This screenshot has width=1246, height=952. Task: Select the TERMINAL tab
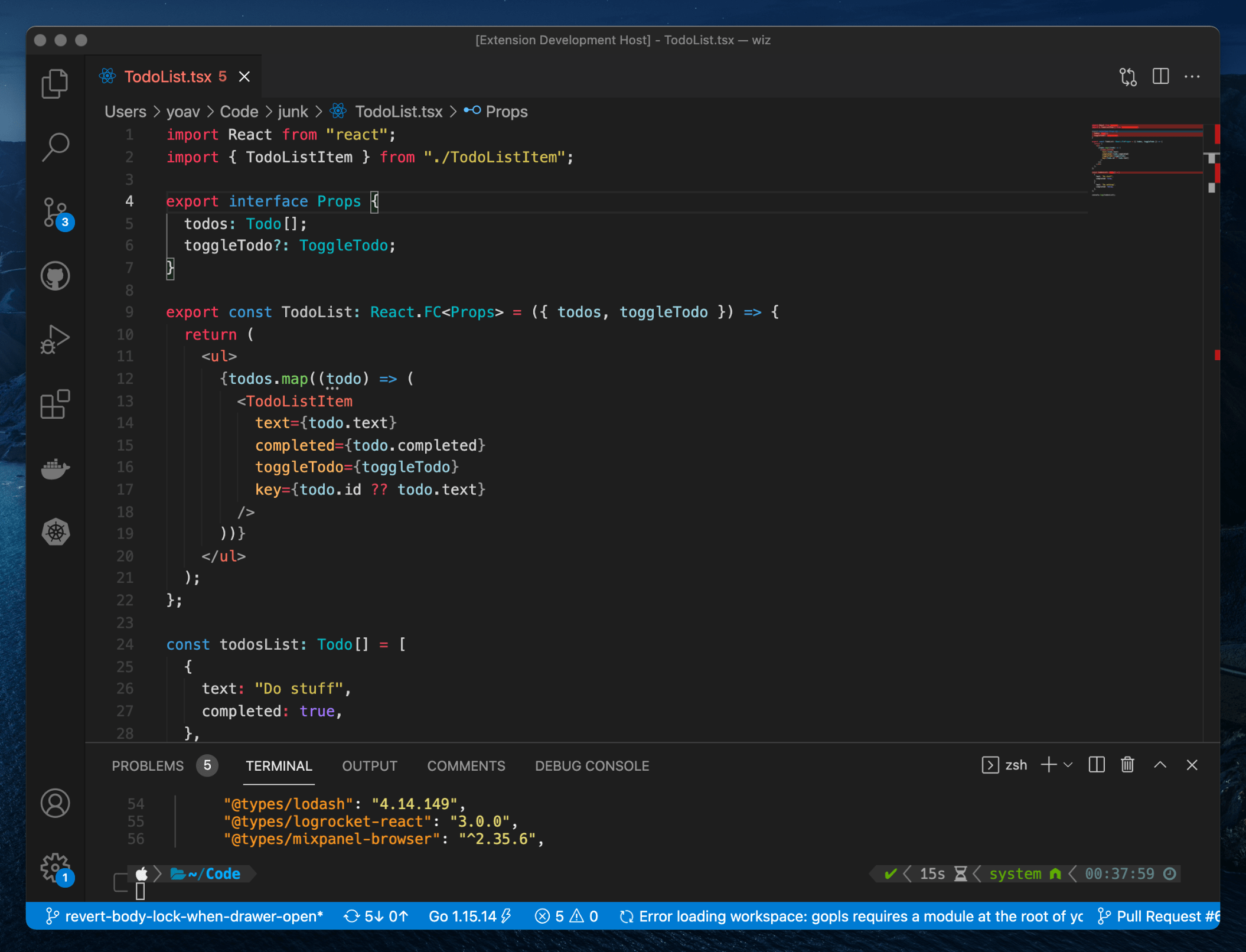(279, 766)
